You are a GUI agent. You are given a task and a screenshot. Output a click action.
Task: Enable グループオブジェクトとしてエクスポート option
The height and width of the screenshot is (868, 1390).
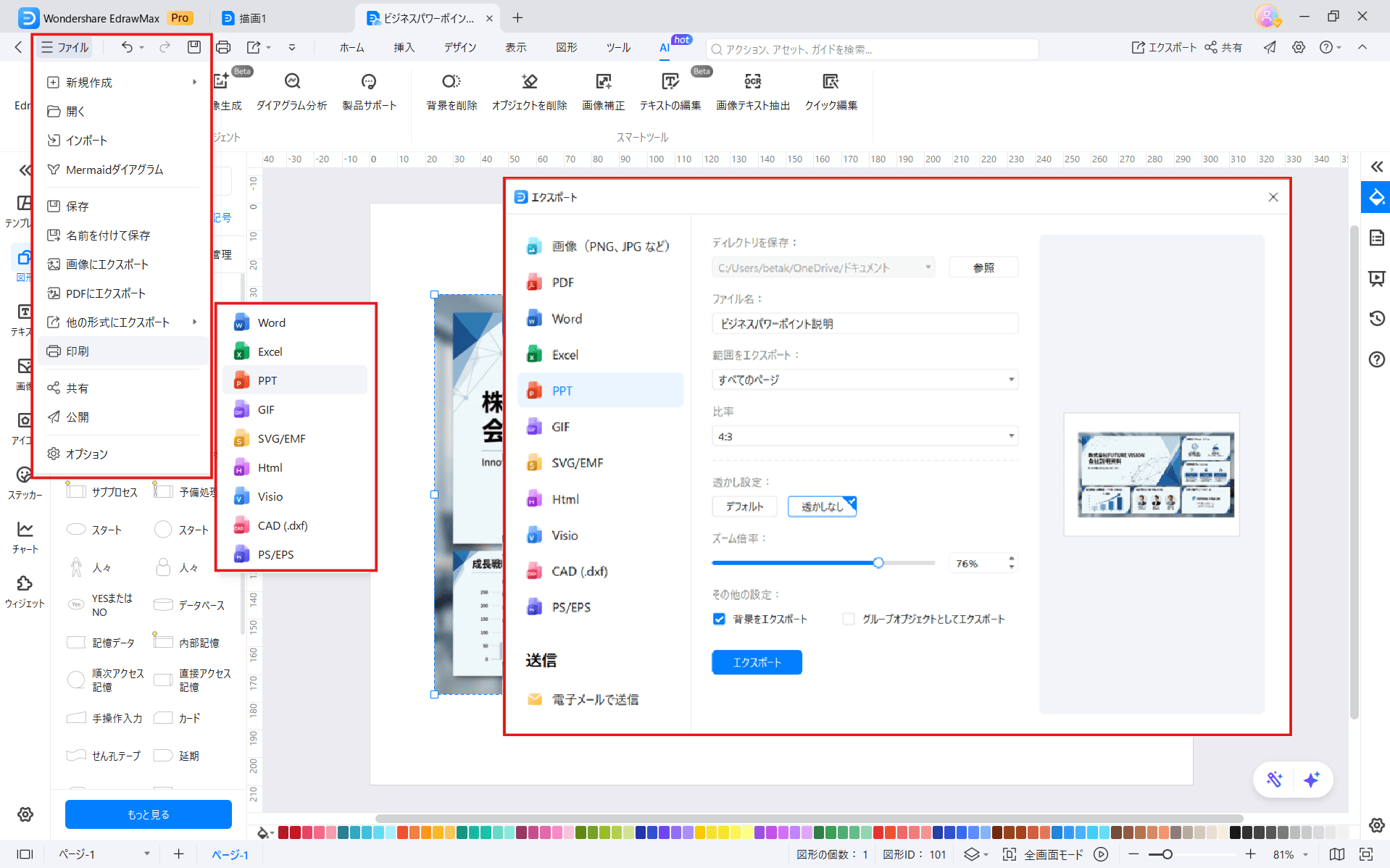point(847,619)
